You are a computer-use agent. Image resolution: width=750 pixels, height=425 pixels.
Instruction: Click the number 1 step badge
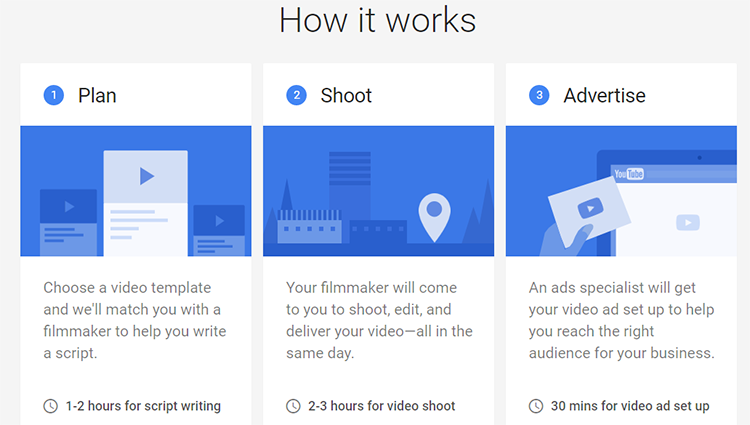(53, 96)
